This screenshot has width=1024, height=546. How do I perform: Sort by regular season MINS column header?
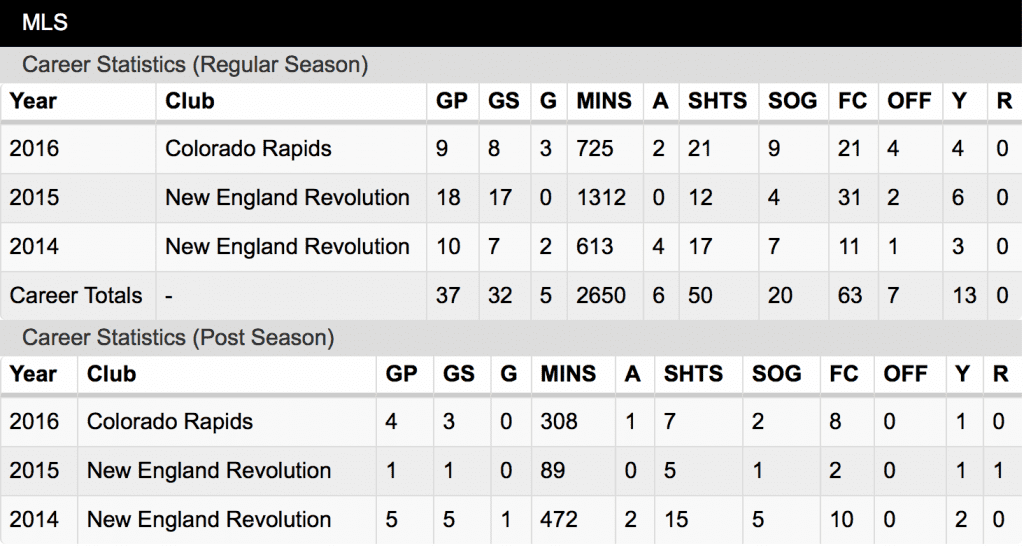pyautogui.click(x=604, y=101)
